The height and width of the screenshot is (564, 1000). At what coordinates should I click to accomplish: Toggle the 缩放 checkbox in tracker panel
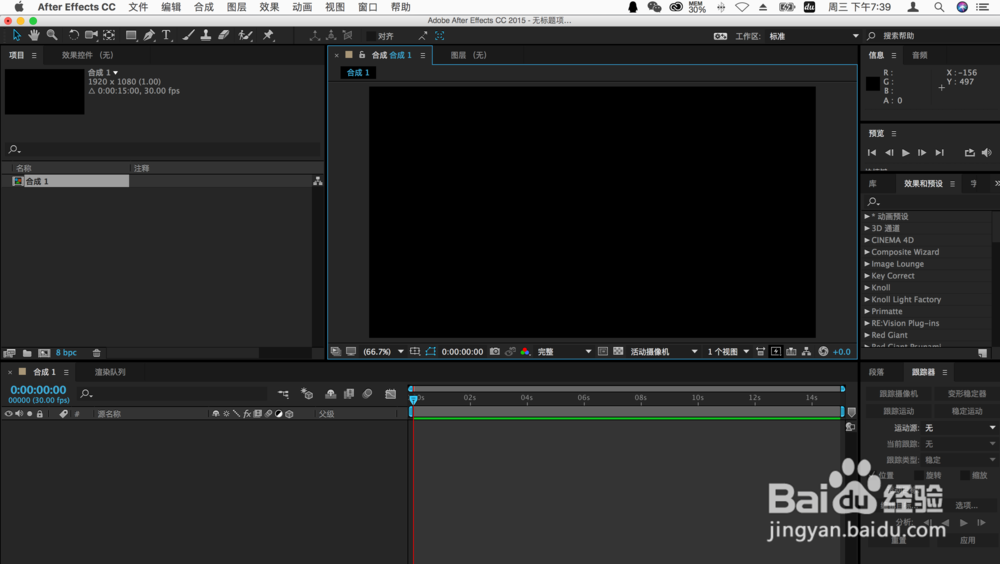(964, 475)
